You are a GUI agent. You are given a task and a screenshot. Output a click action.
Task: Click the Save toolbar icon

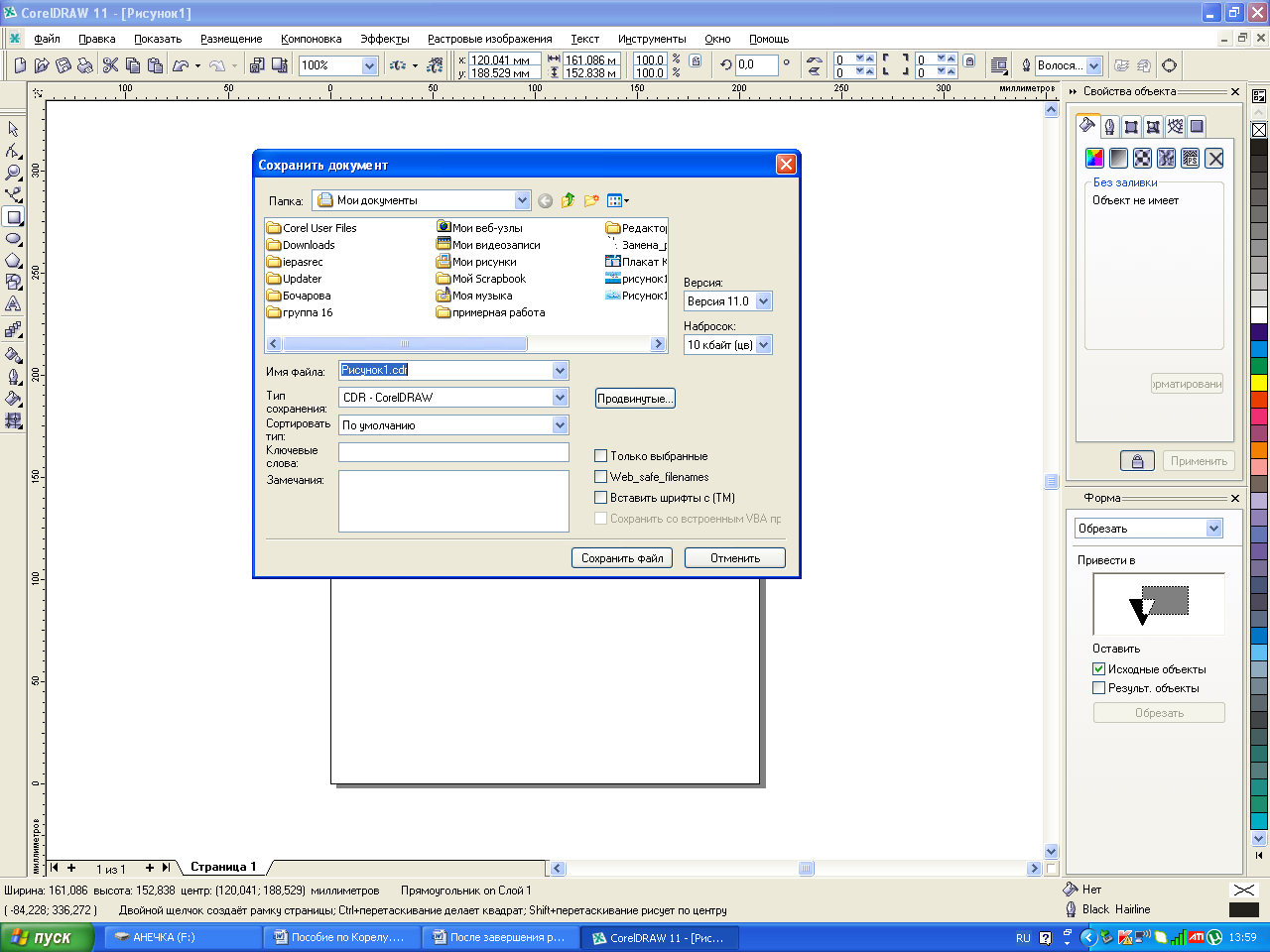coord(63,65)
